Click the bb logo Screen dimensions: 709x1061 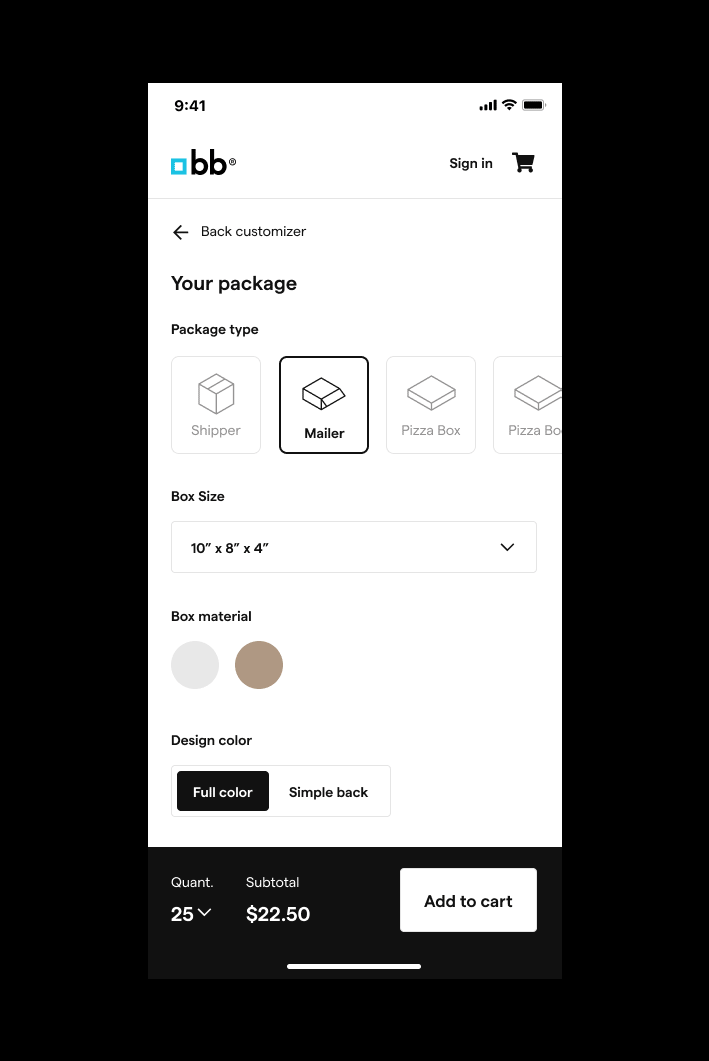pos(203,162)
